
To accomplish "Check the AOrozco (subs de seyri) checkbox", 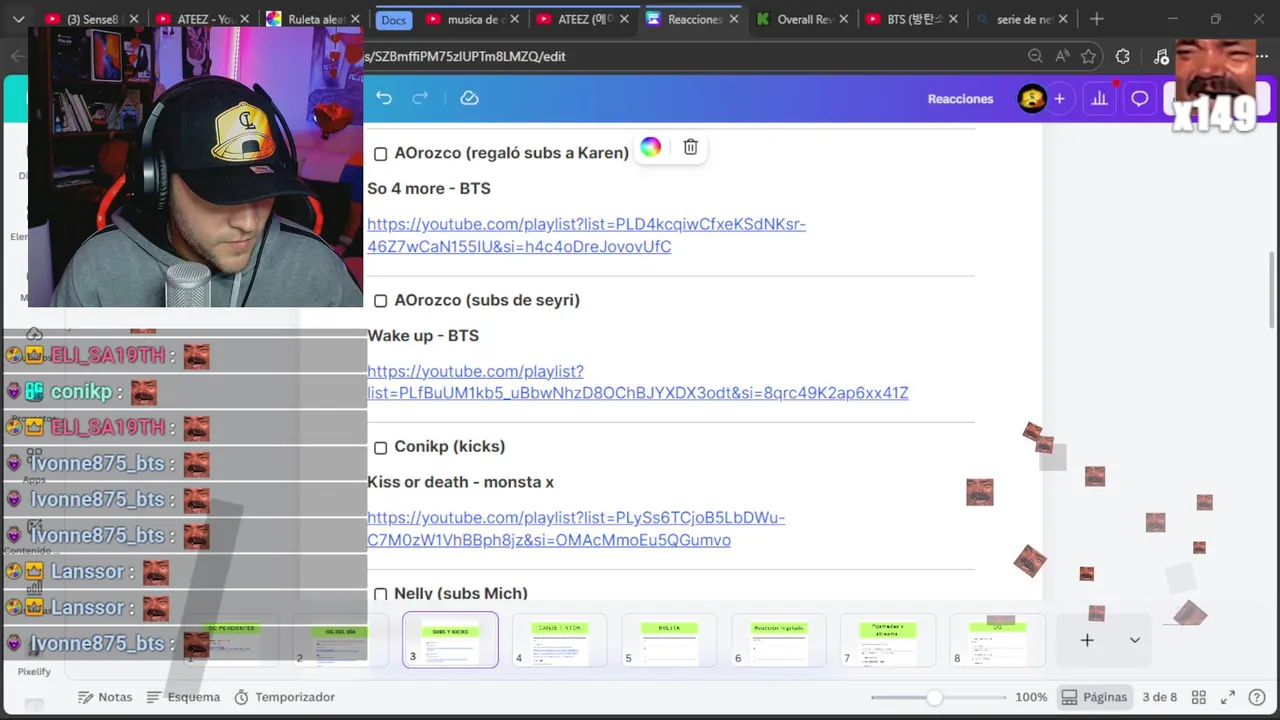I will tap(380, 301).
